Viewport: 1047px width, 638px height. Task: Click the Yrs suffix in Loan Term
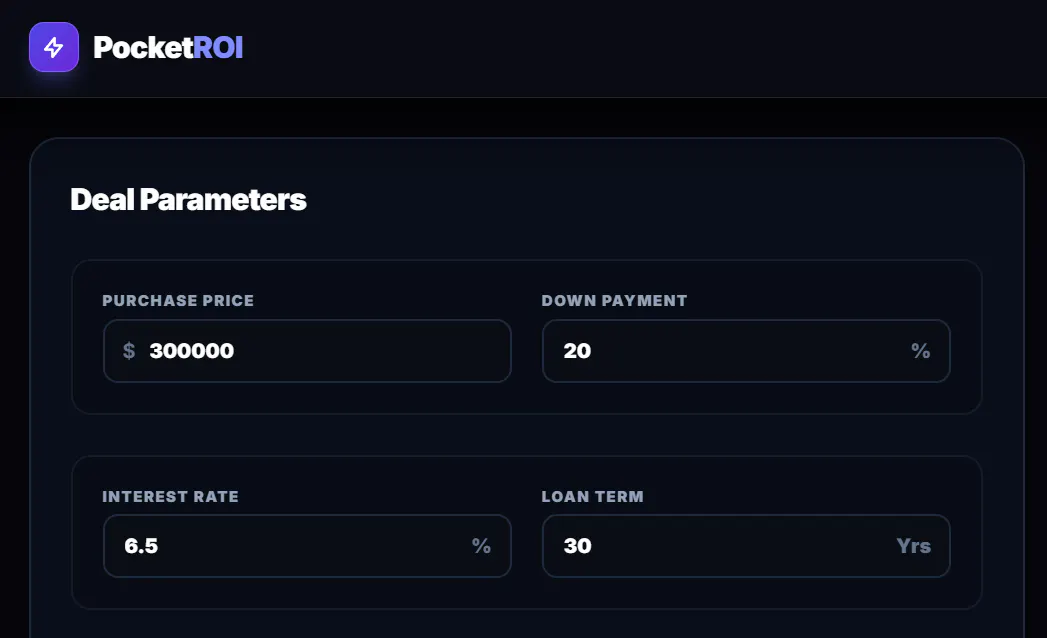click(913, 546)
